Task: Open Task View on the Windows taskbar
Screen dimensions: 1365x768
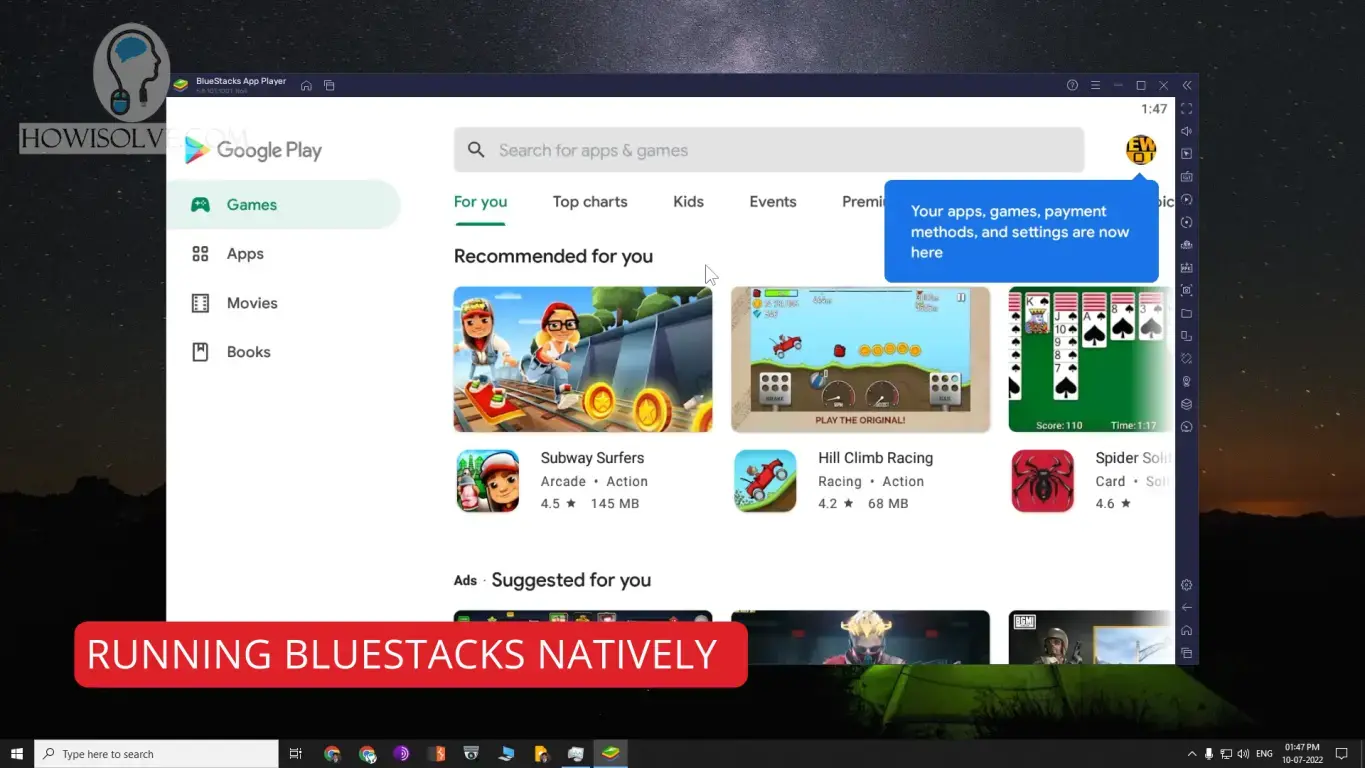Action: coord(295,754)
